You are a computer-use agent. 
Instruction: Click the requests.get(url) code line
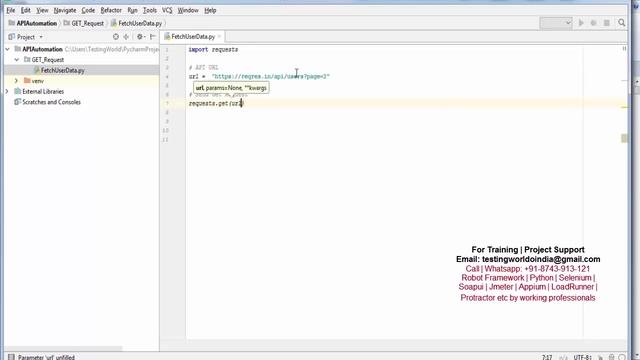(216, 103)
